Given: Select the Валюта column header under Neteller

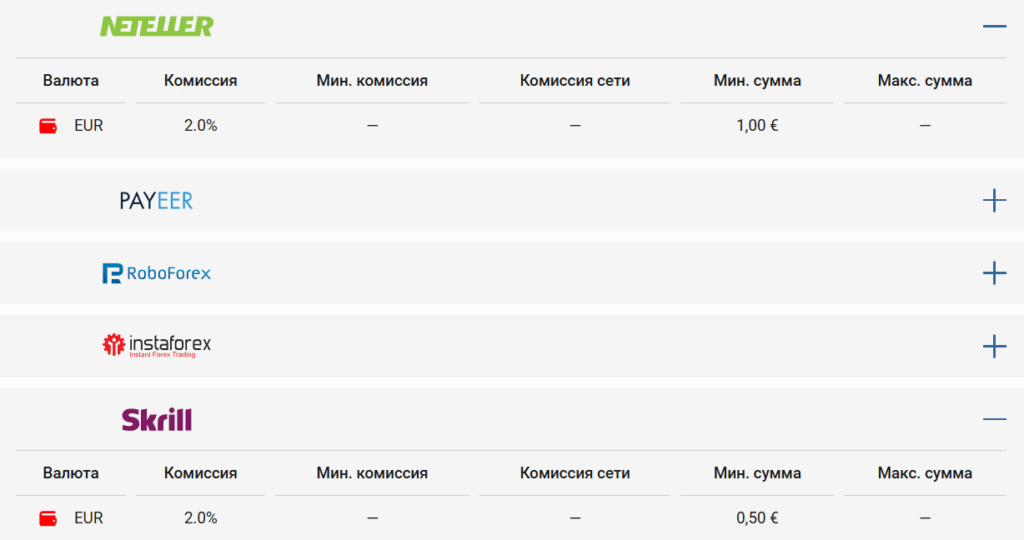Looking at the screenshot, I should pyautogui.click(x=71, y=80).
